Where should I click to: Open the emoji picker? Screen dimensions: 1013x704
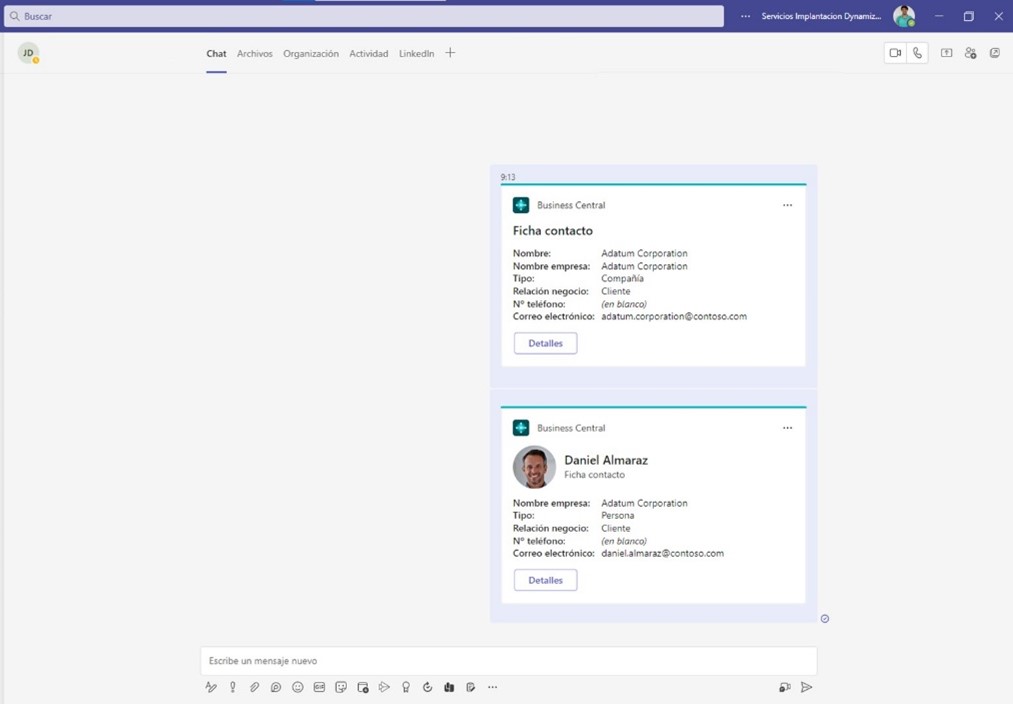[x=298, y=687]
